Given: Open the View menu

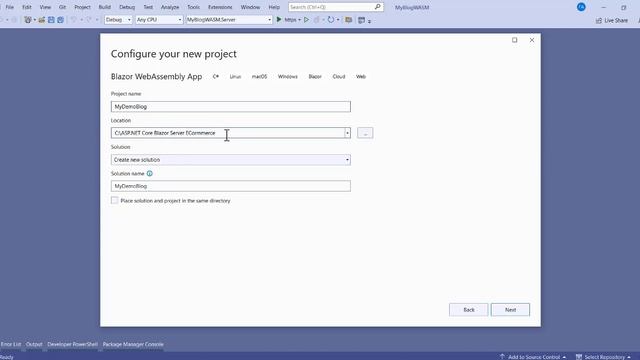Looking at the screenshot, I should point(45,7).
